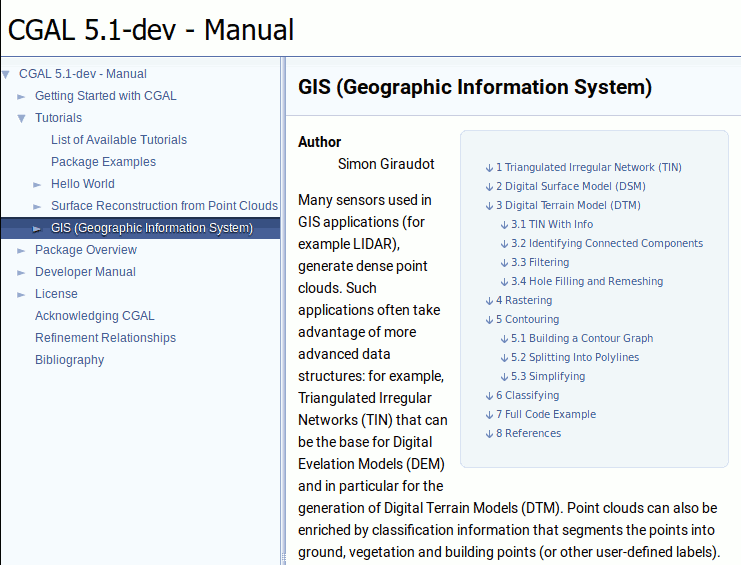Viewport: 741px width, 565px height.
Task: Open the License page
Action: click(56, 294)
